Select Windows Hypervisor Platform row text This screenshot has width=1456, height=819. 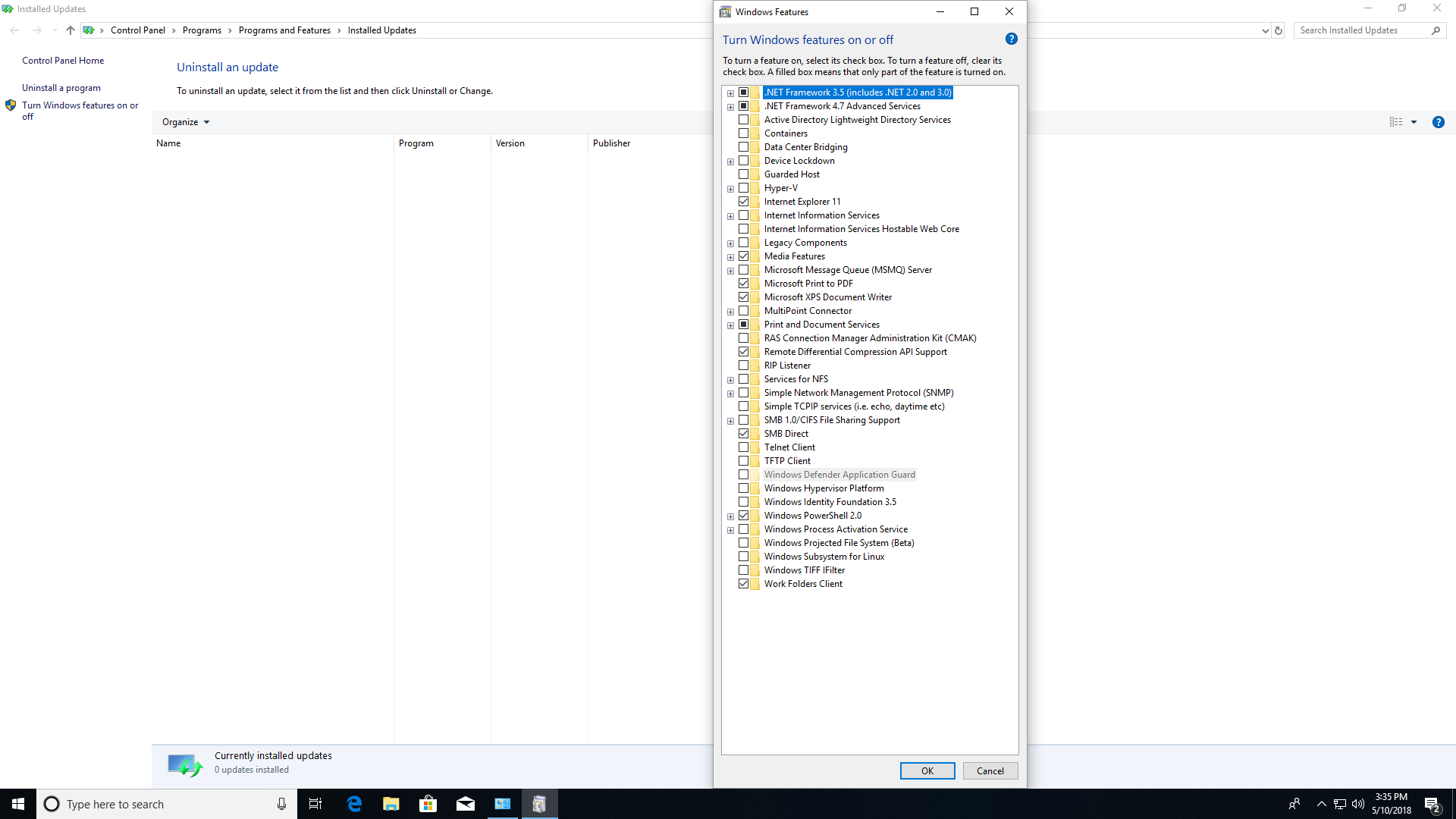pyautogui.click(x=824, y=488)
